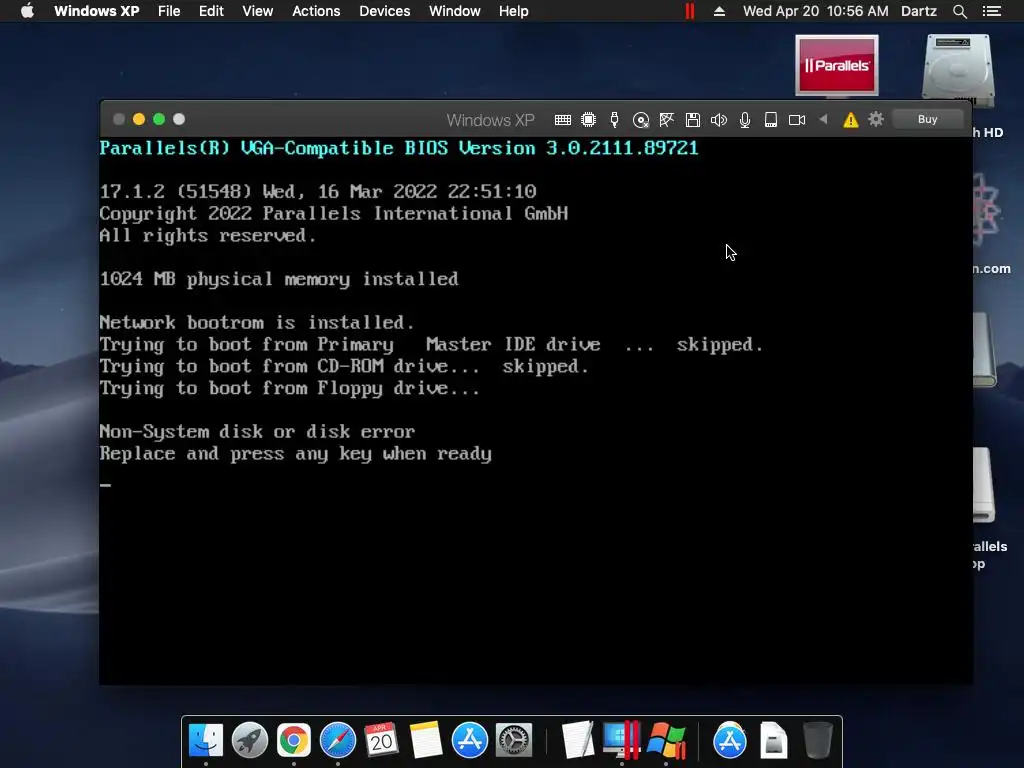This screenshot has width=1024, height=768.
Task: Click 'All rights reserved.' line
Action: click(x=208, y=236)
